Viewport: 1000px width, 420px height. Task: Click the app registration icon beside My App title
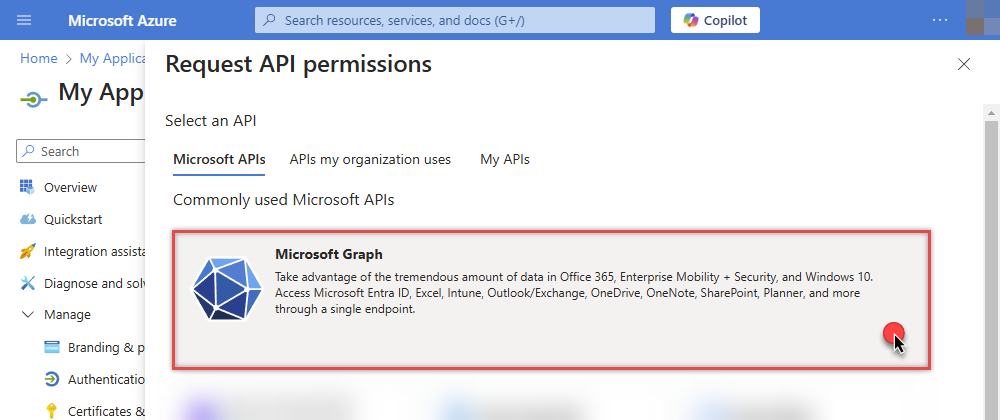tap(34, 99)
